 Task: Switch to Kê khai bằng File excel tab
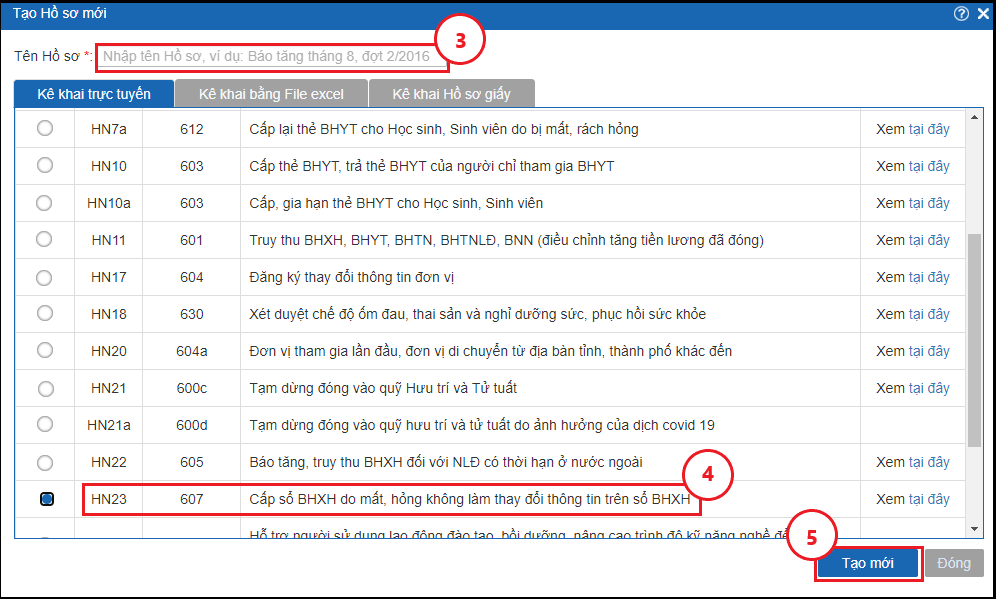coord(271,94)
